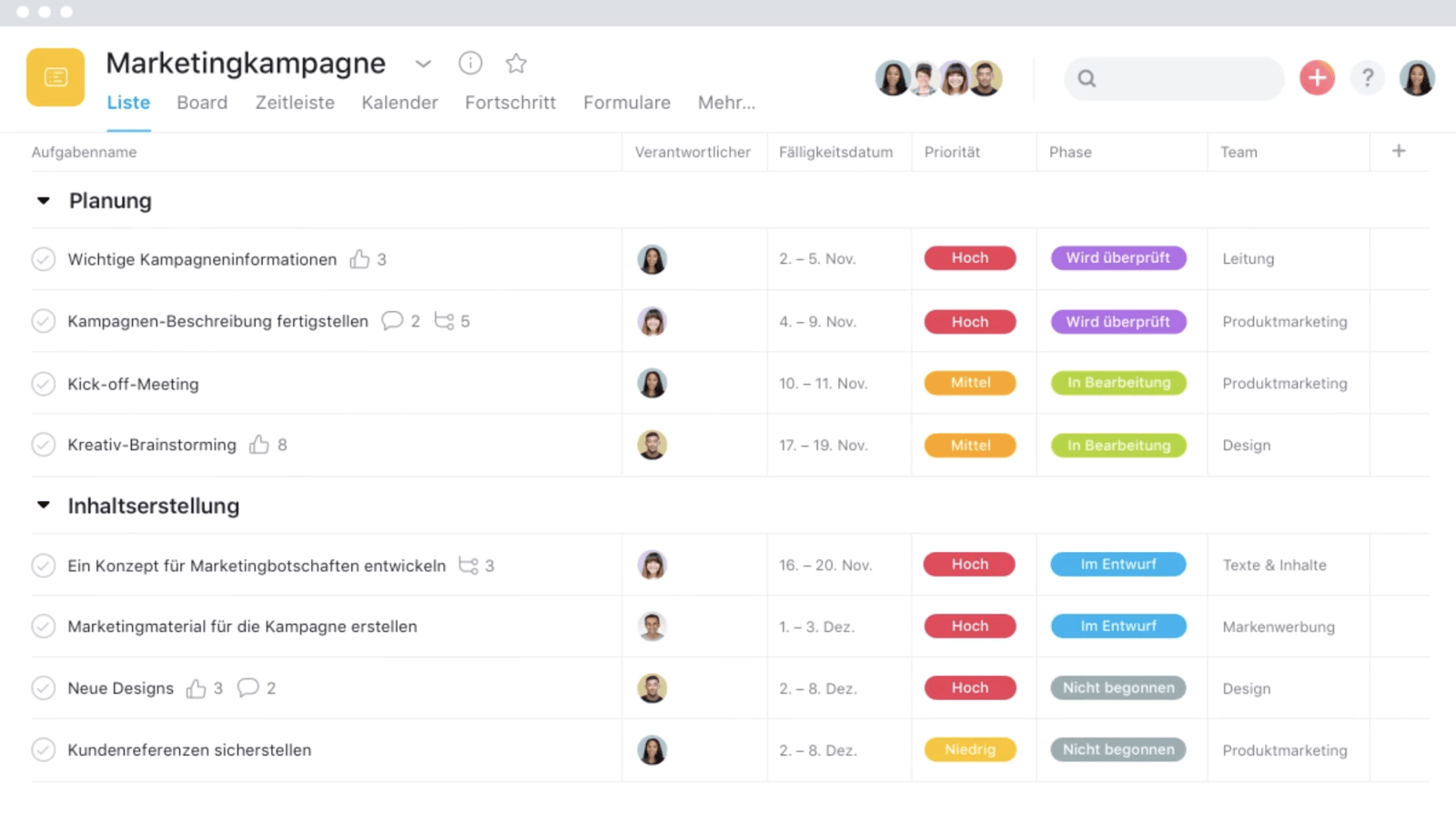Open comments on Neue Designs
This screenshot has width=1456, height=824.
point(248,688)
